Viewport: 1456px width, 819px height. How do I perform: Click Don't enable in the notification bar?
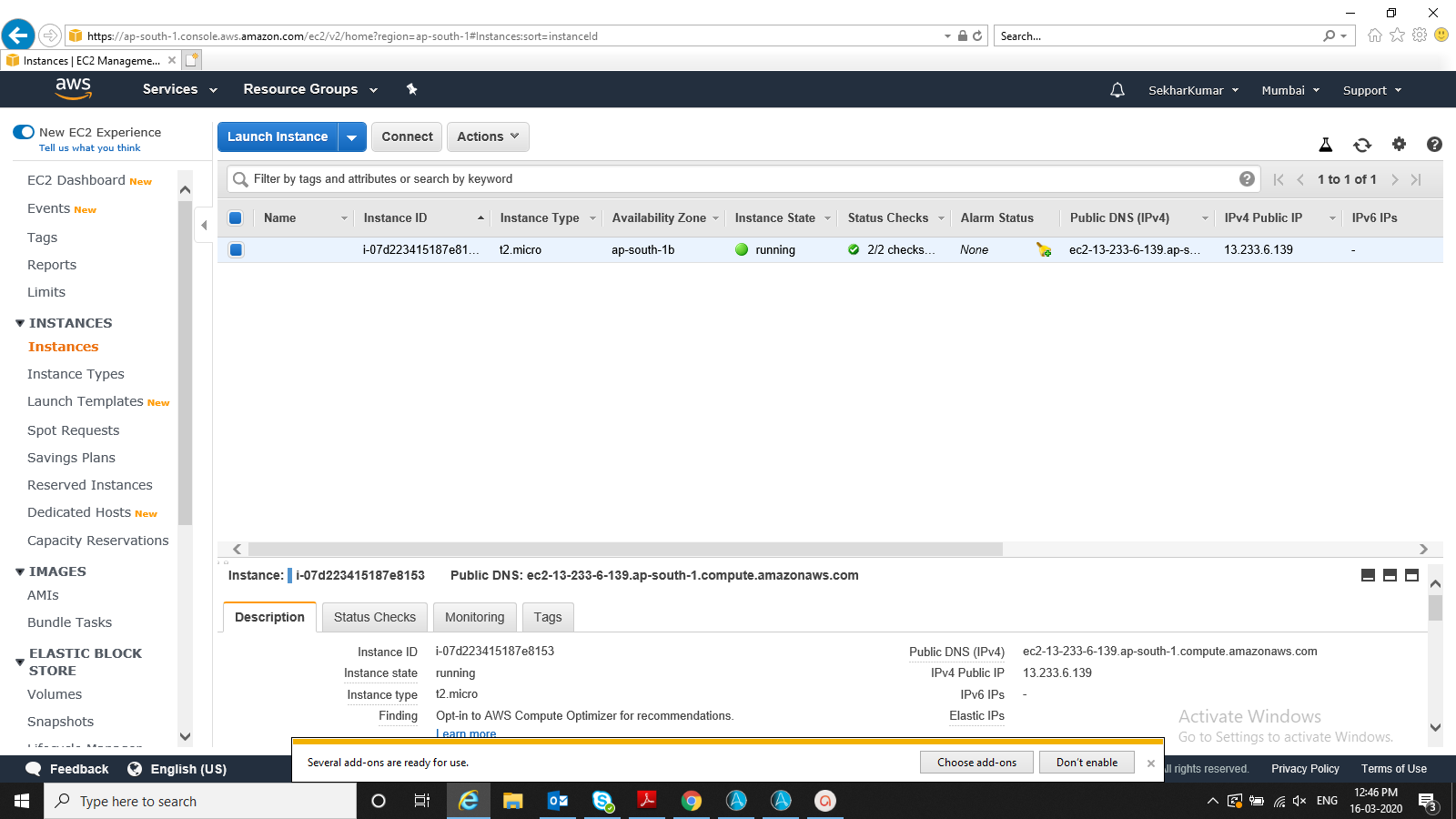1087,763
